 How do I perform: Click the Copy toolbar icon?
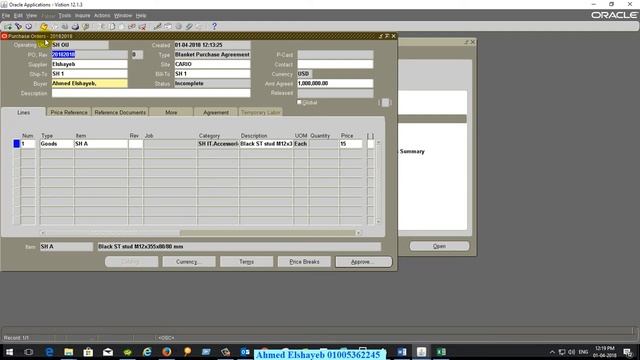pos(112,27)
